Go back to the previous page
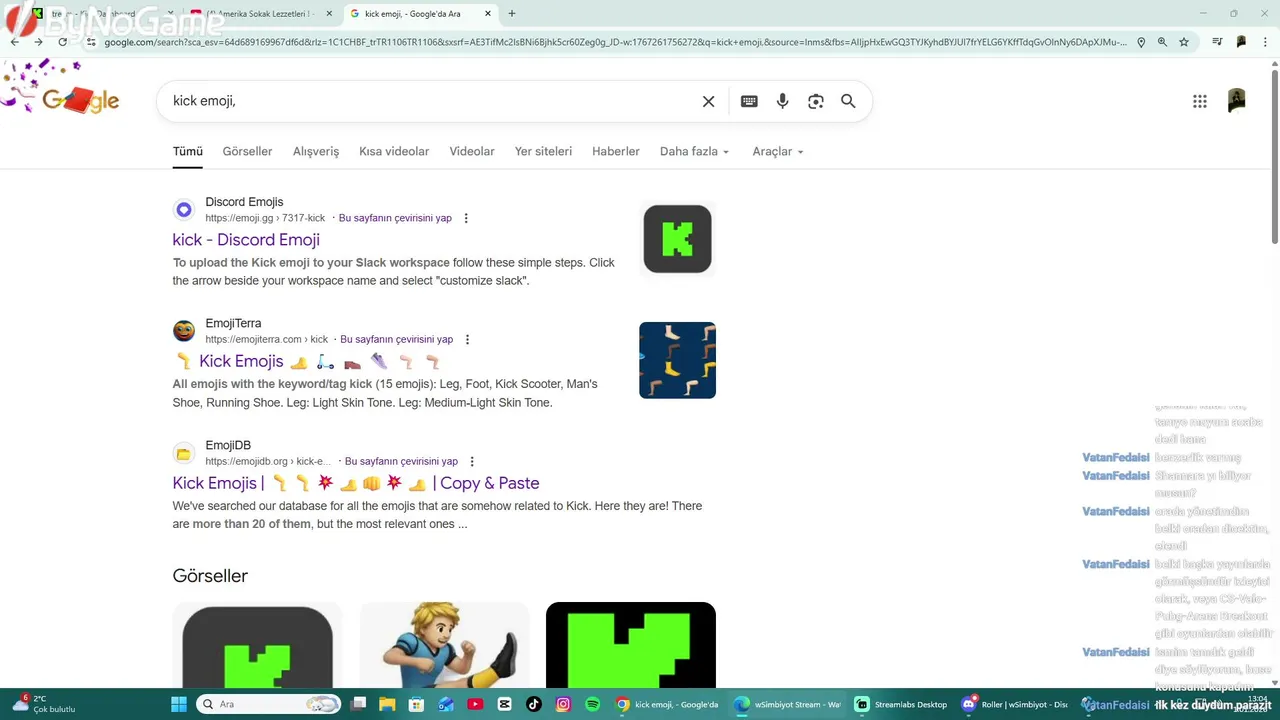Image resolution: width=1280 pixels, height=720 pixels. pos(14,42)
